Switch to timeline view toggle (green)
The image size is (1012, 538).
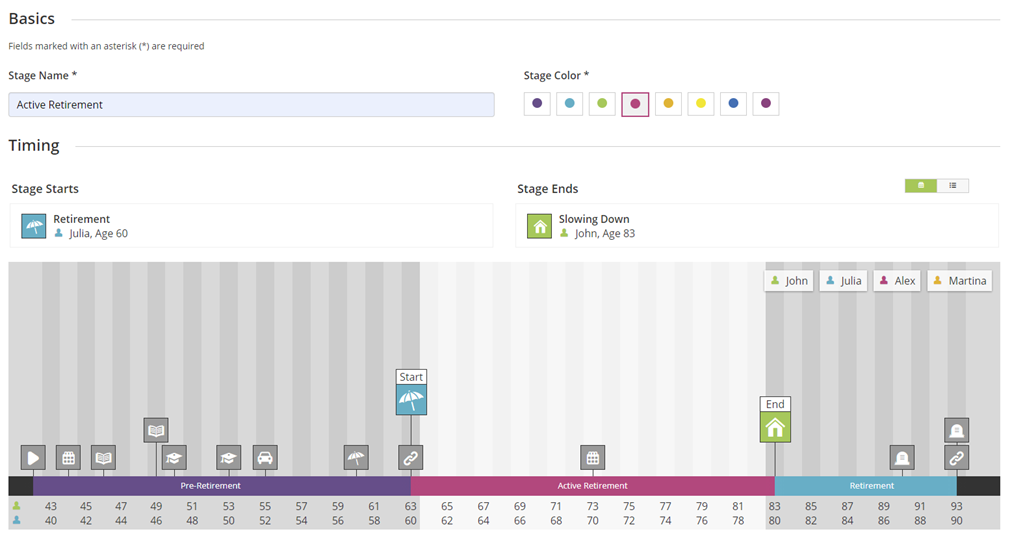tap(921, 186)
